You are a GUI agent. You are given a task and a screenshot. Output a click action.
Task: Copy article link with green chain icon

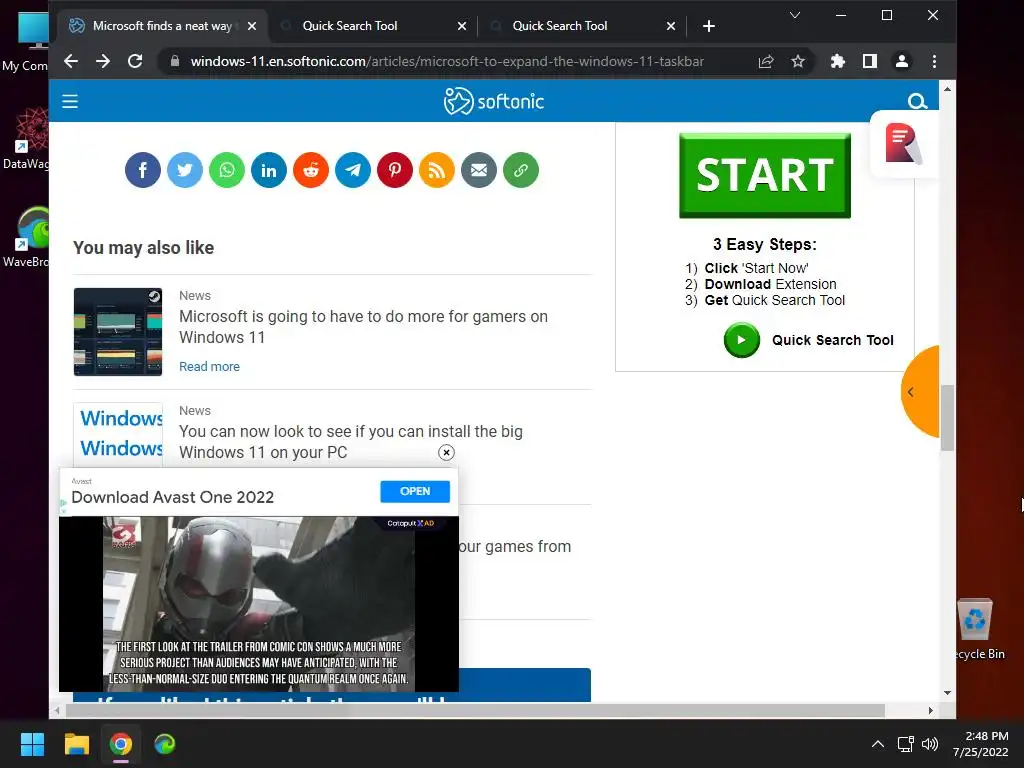click(x=520, y=170)
